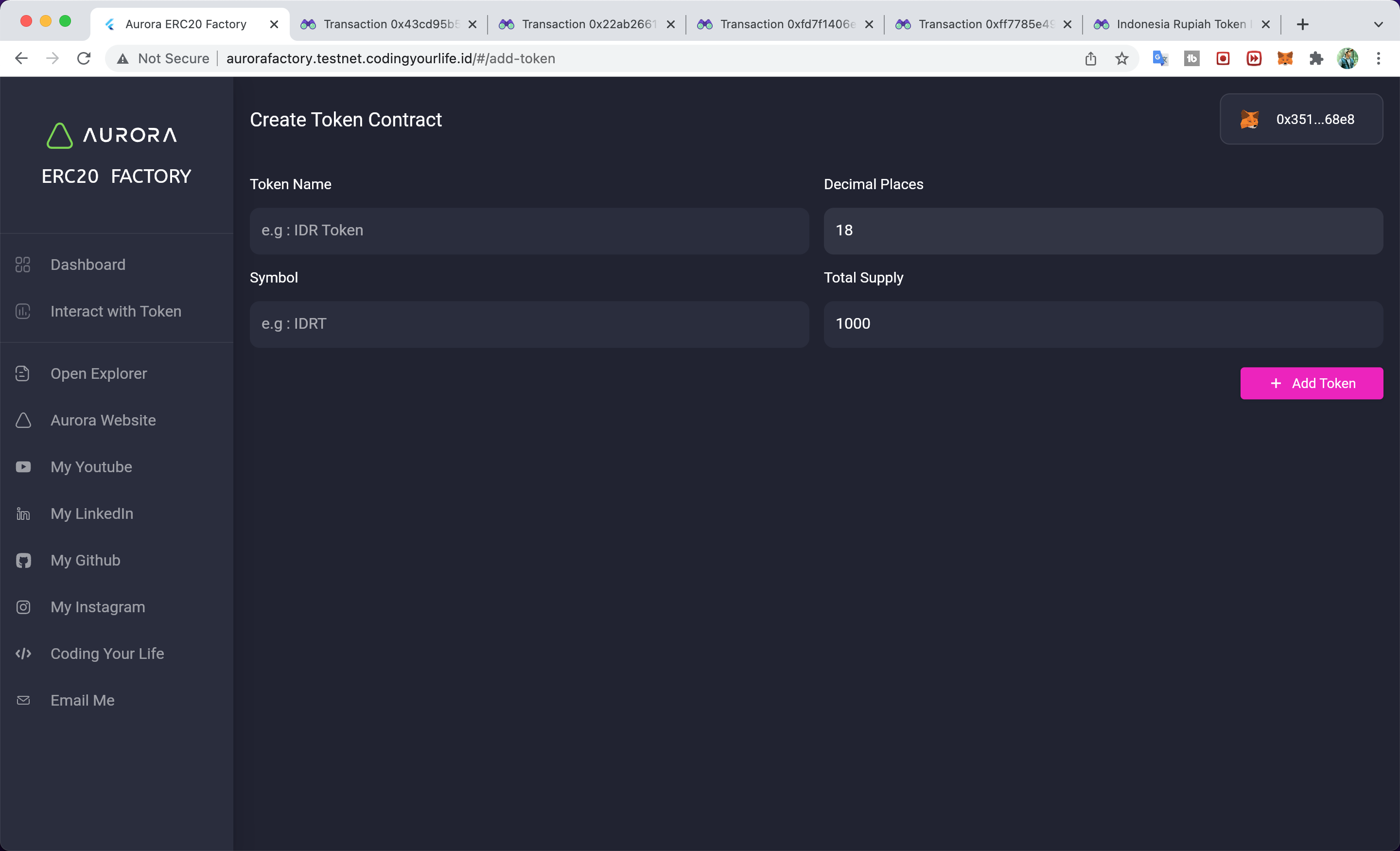Click the Coding Your Life code icon

pyautogui.click(x=23, y=654)
